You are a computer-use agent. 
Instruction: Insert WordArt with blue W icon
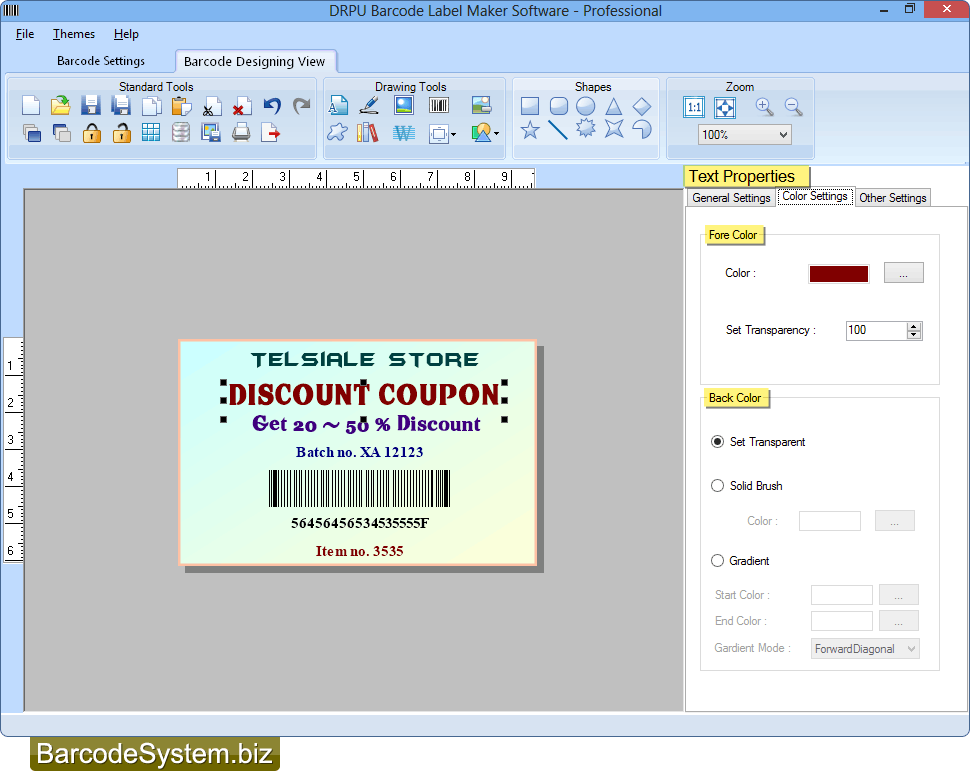pos(403,133)
